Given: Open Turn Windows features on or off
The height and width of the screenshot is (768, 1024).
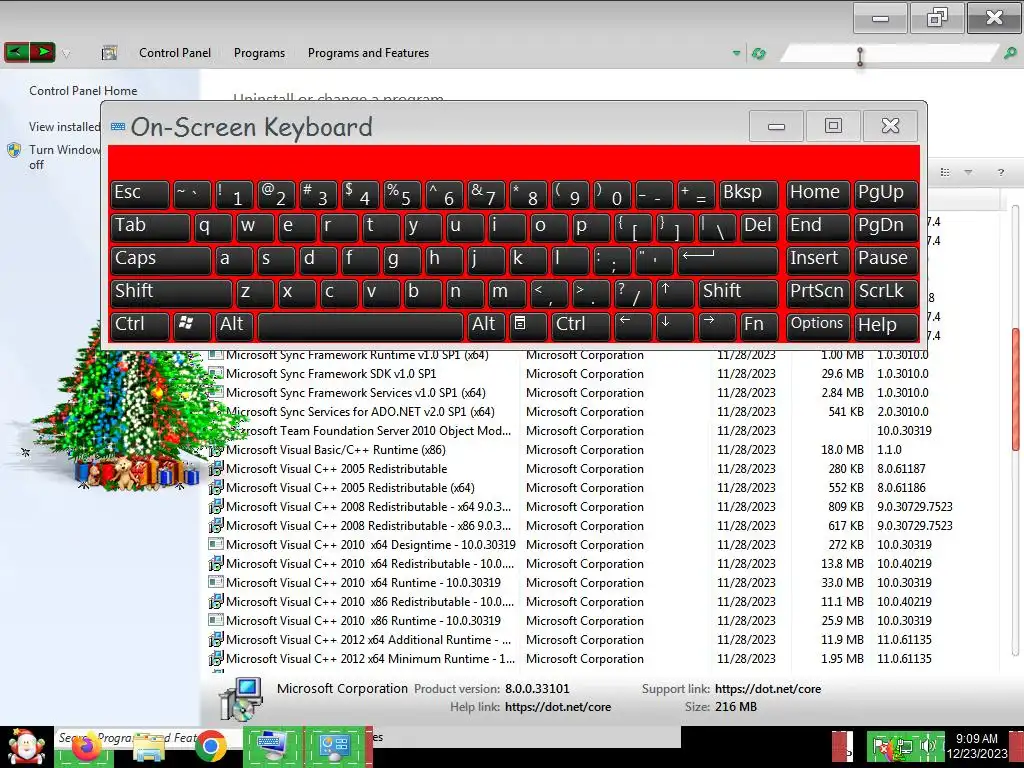Looking at the screenshot, I should 65,157.
